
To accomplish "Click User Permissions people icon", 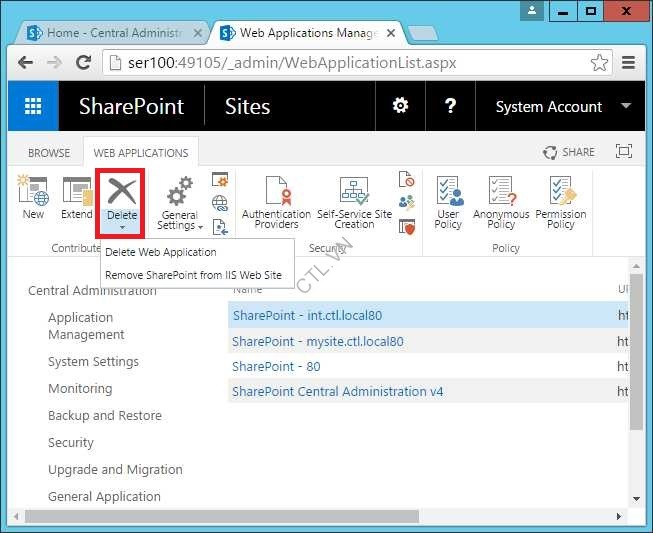I will [406, 203].
